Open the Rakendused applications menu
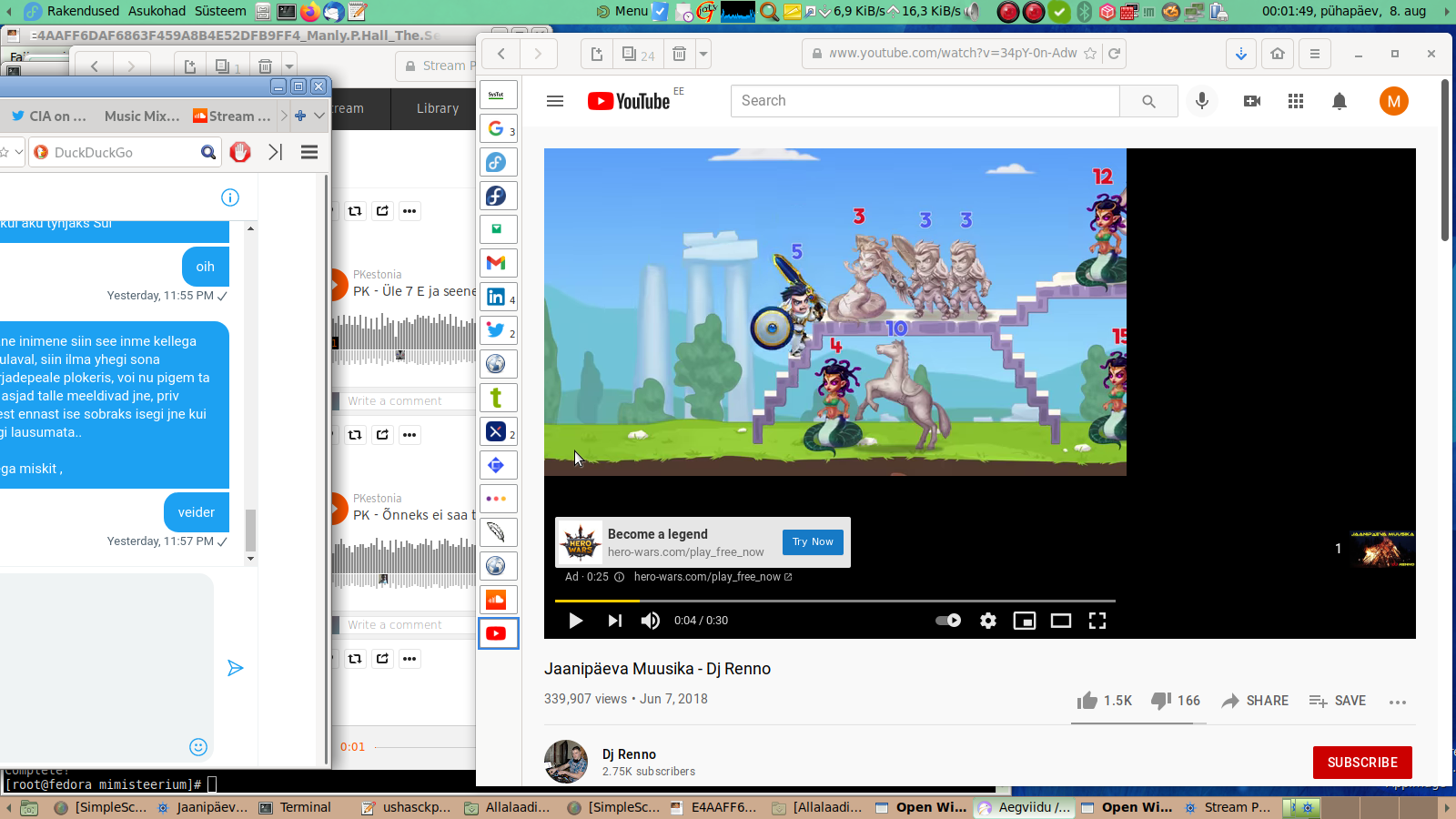This screenshot has width=1456, height=819. click(83, 11)
